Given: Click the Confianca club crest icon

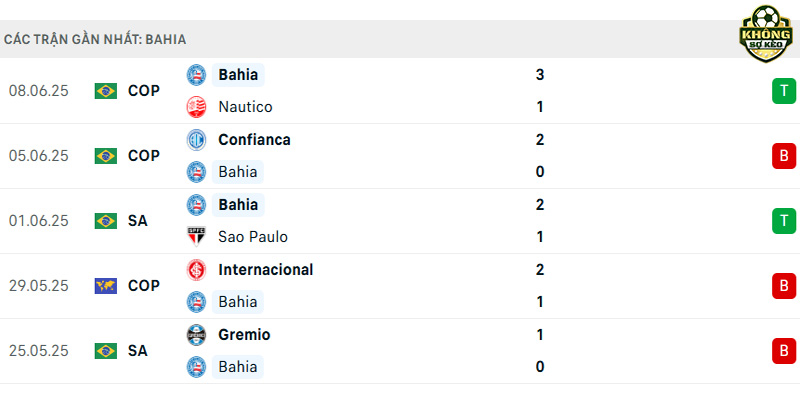Looking at the screenshot, I should [196, 140].
